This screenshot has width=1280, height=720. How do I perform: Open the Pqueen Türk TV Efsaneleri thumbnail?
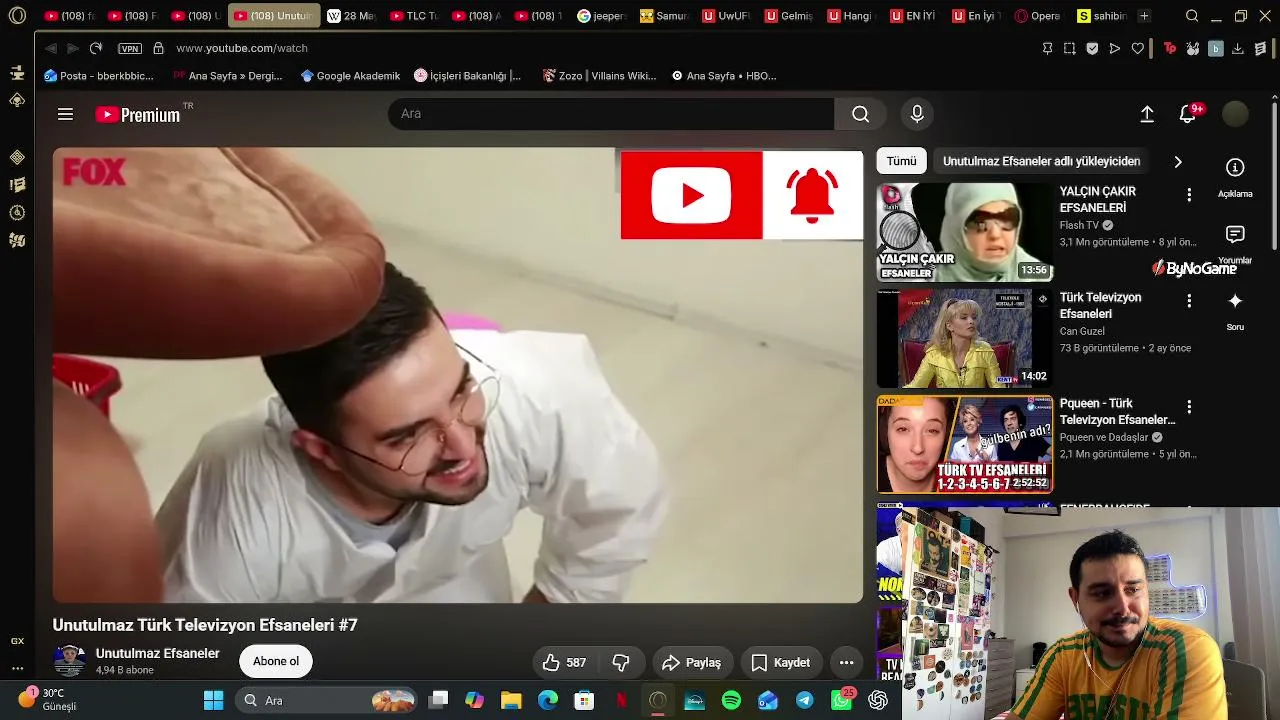click(x=964, y=444)
